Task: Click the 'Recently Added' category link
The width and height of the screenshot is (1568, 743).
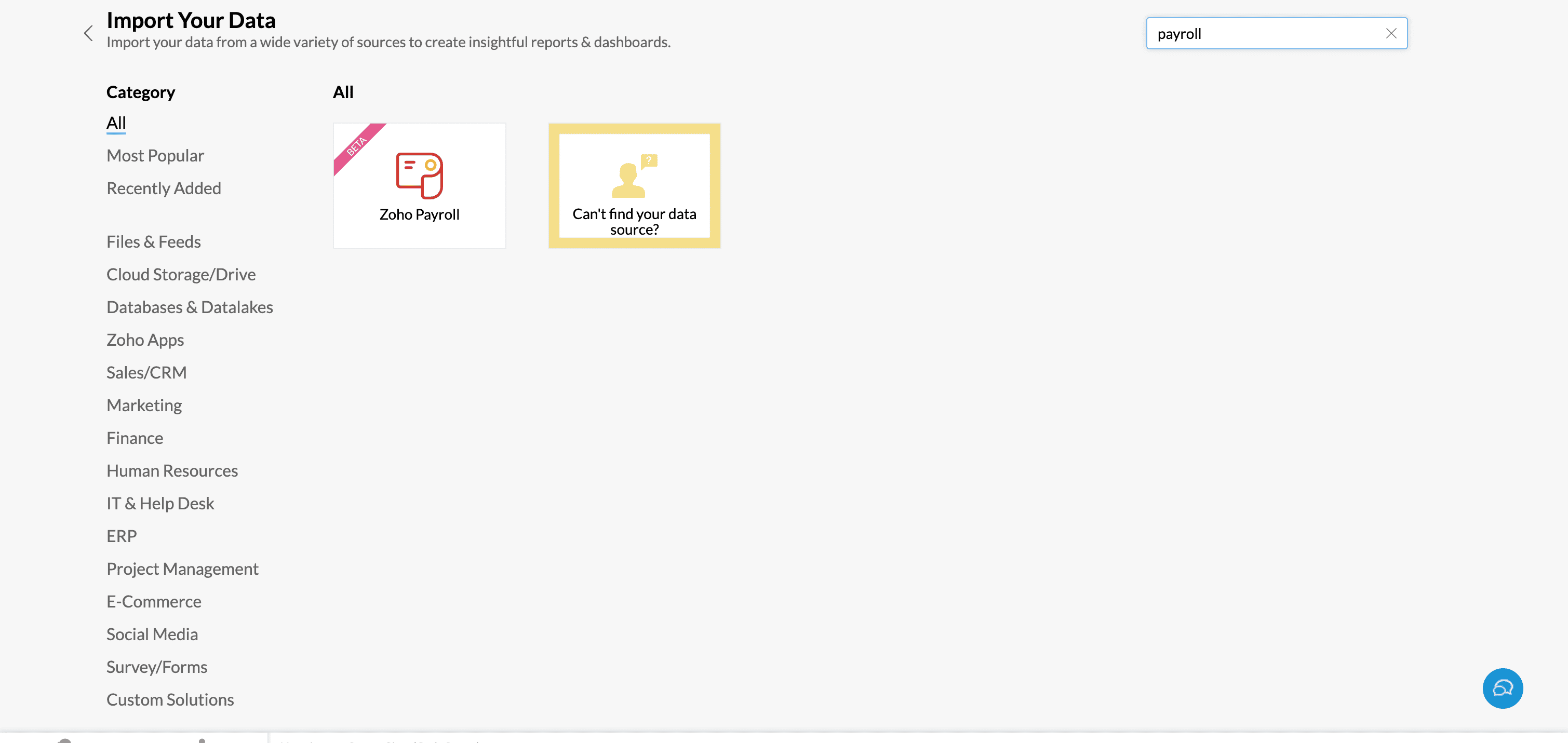Action: point(163,187)
